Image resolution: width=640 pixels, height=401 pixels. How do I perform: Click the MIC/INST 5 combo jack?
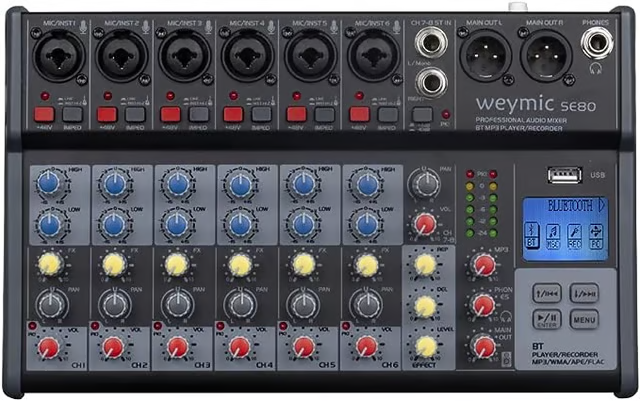click(310, 56)
